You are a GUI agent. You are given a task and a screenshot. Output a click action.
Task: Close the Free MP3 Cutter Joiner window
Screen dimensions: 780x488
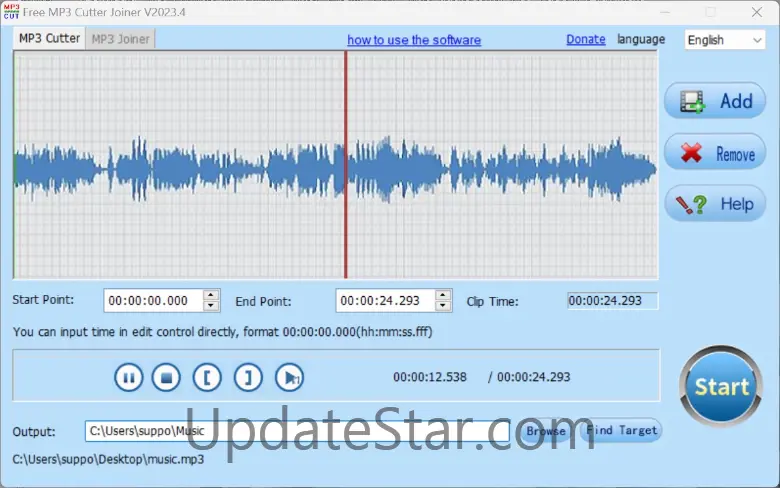[x=757, y=12]
